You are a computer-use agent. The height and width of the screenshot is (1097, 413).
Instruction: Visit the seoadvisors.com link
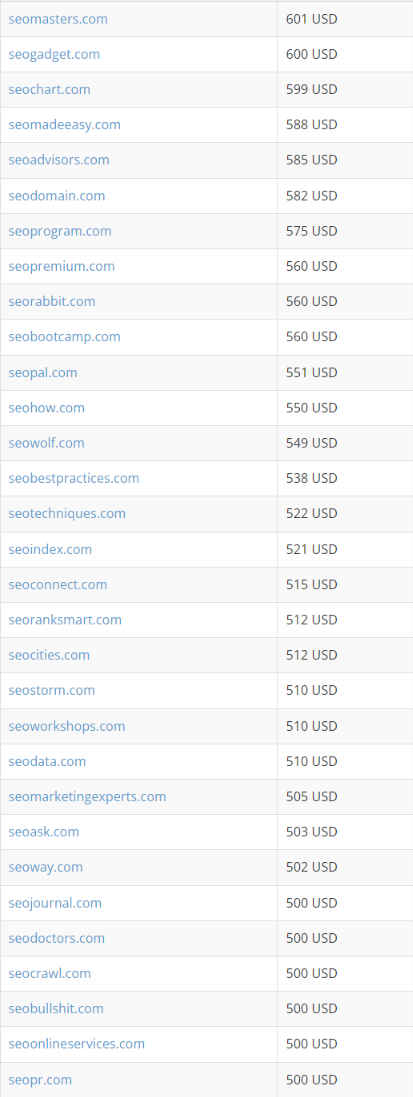click(59, 160)
